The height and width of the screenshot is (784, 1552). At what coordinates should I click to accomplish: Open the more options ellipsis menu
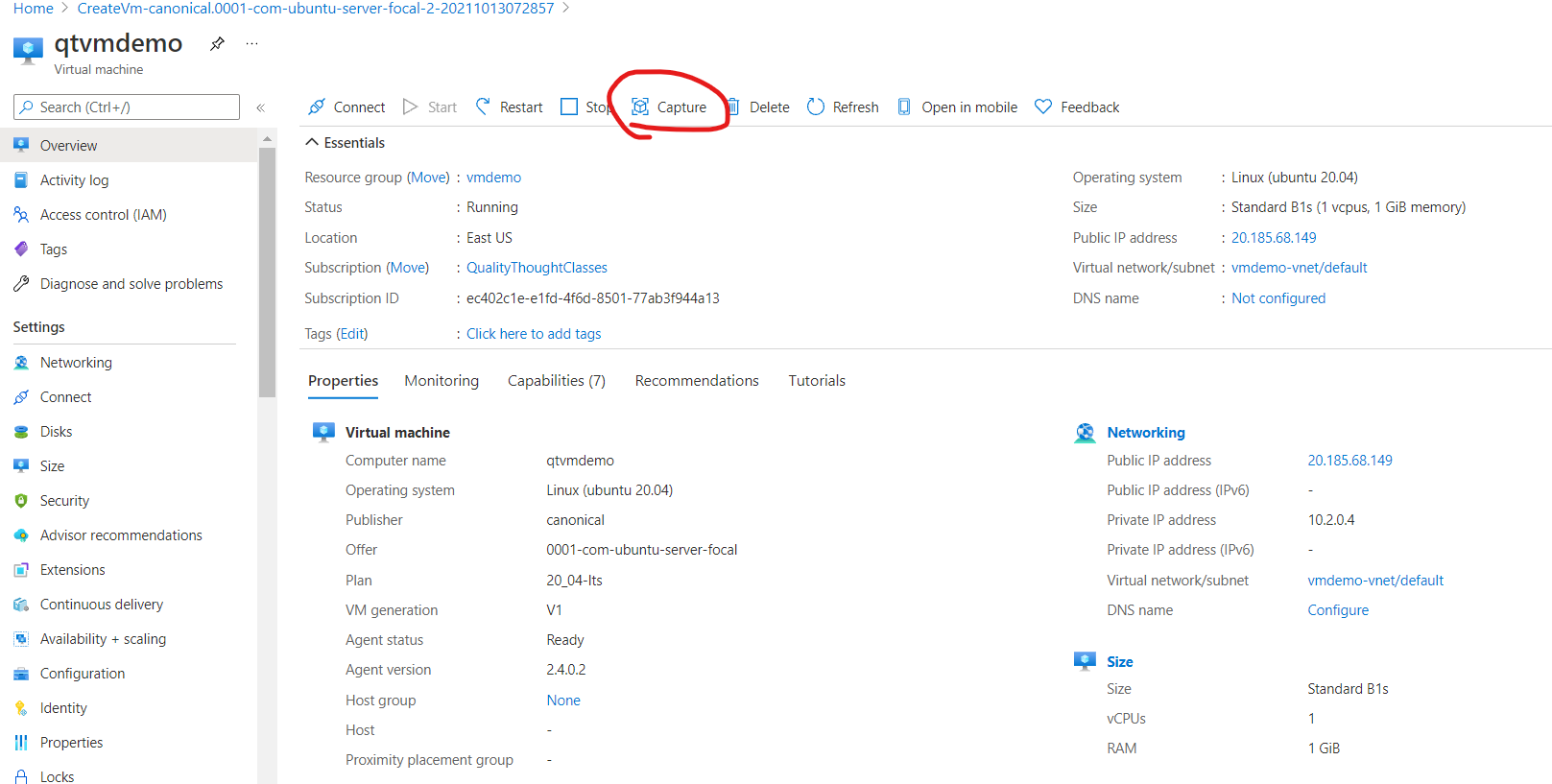[251, 43]
